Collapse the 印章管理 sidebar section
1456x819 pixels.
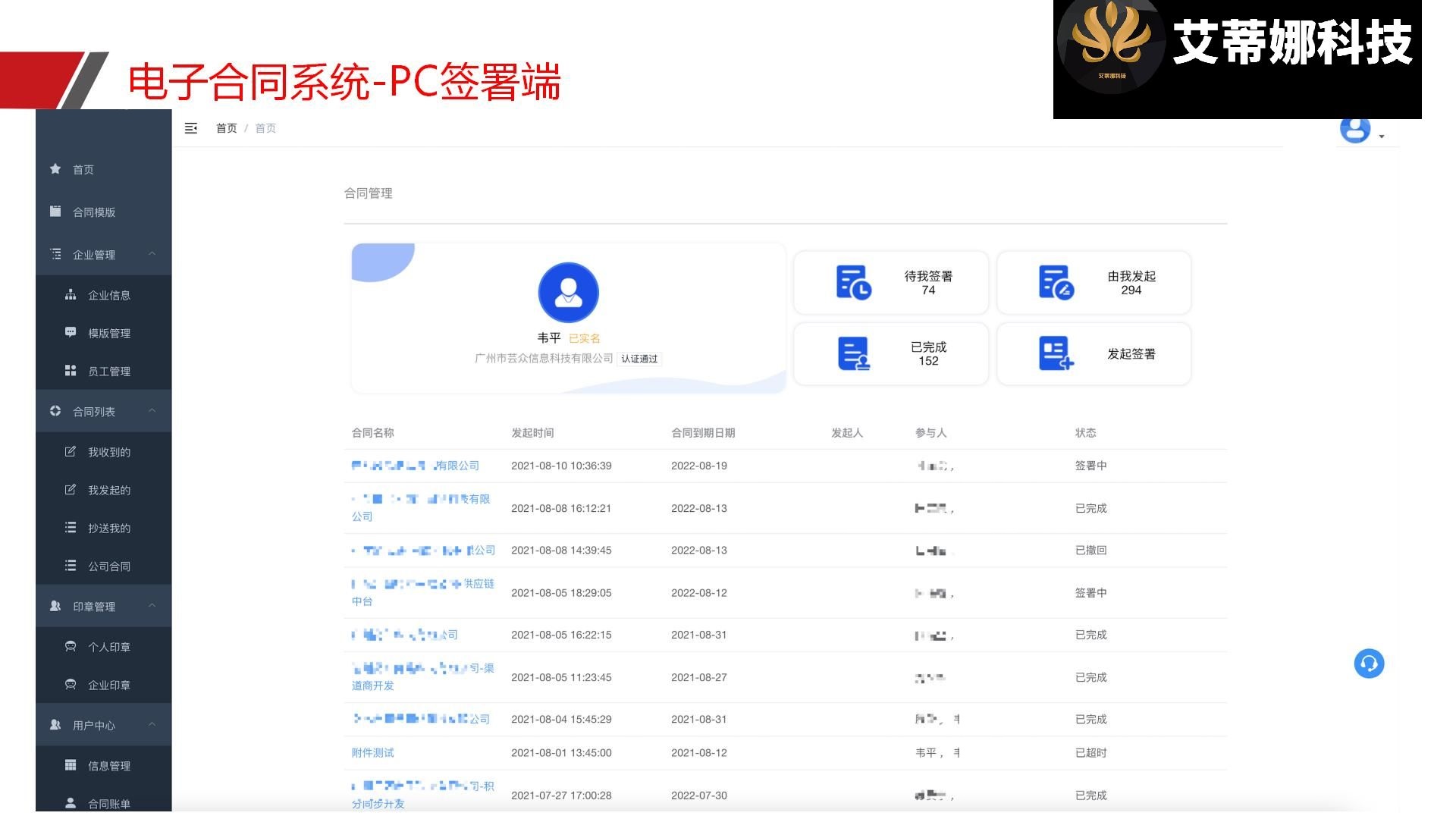(x=152, y=606)
